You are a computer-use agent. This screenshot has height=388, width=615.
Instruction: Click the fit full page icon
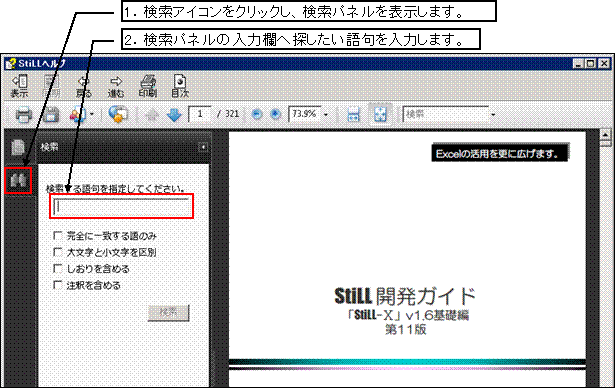(x=380, y=114)
